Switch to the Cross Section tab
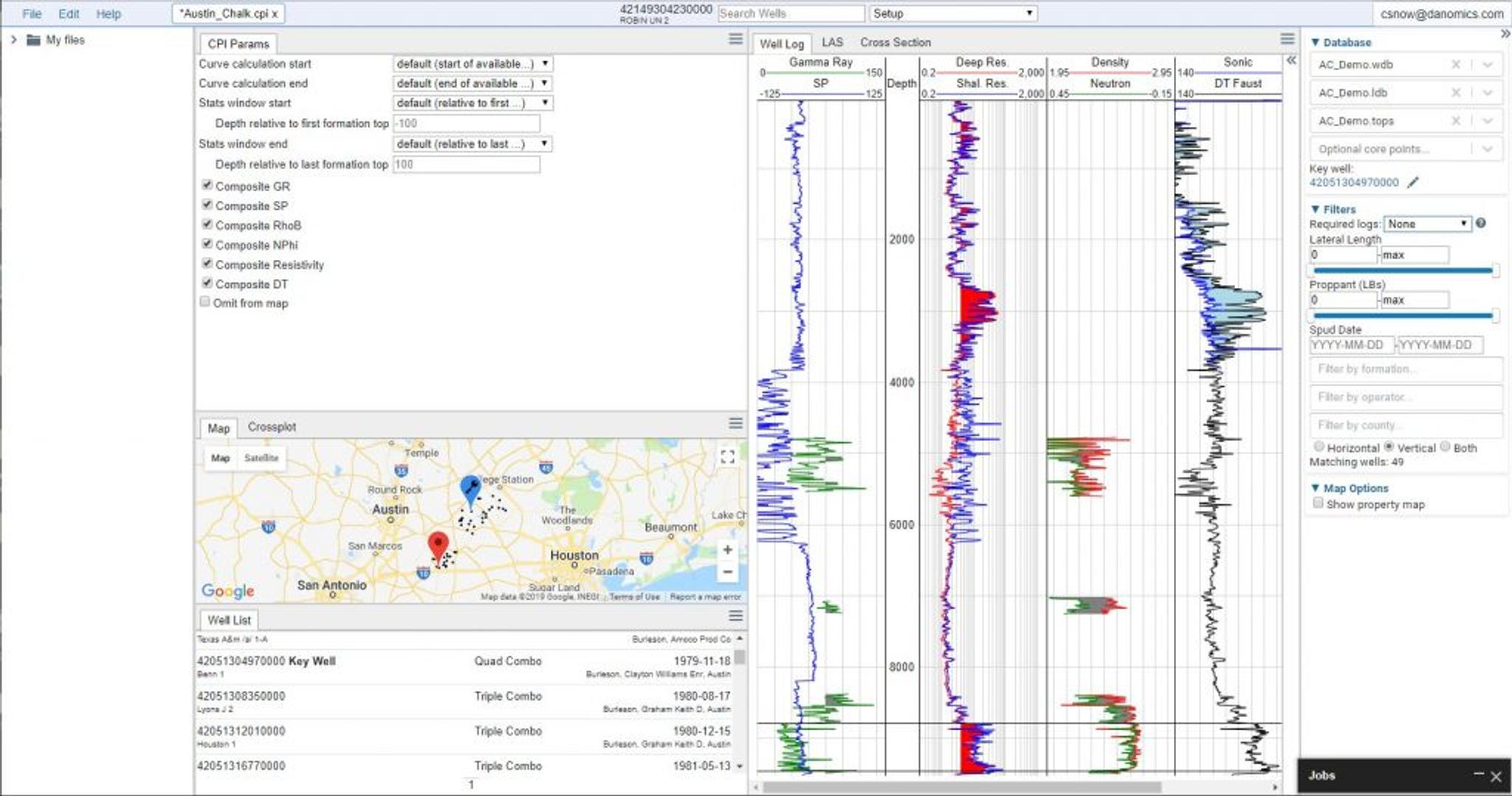 (895, 43)
